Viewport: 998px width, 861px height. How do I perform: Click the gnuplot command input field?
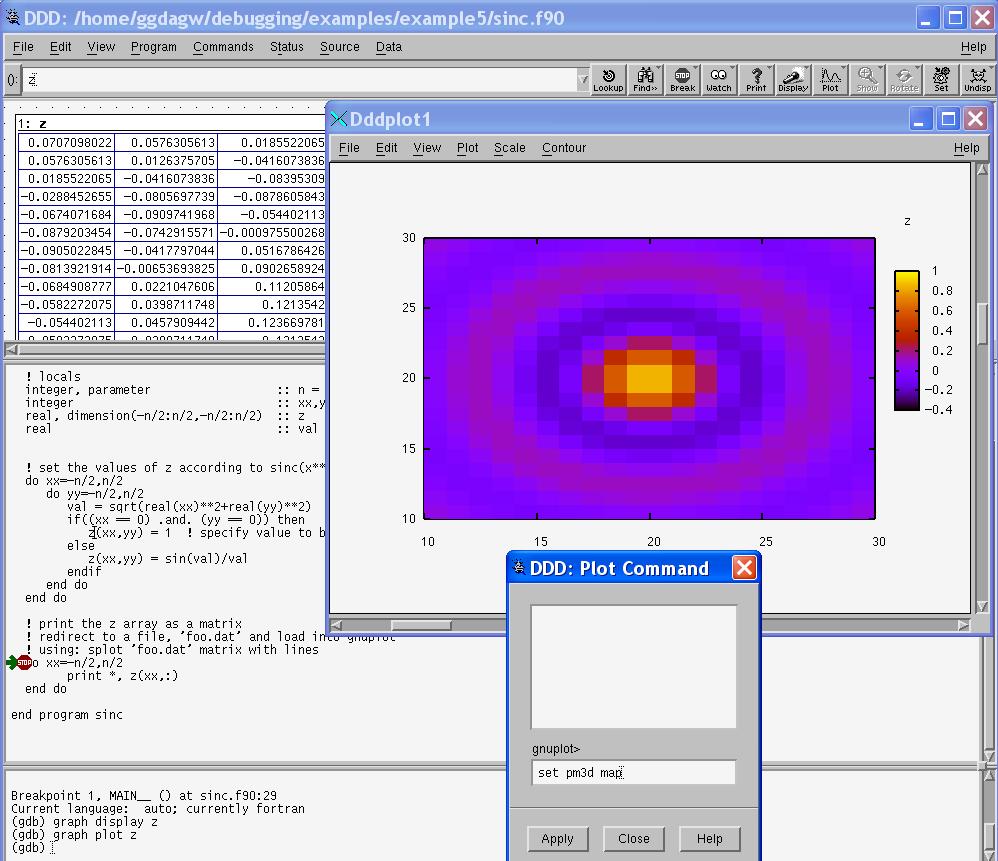tap(633, 772)
